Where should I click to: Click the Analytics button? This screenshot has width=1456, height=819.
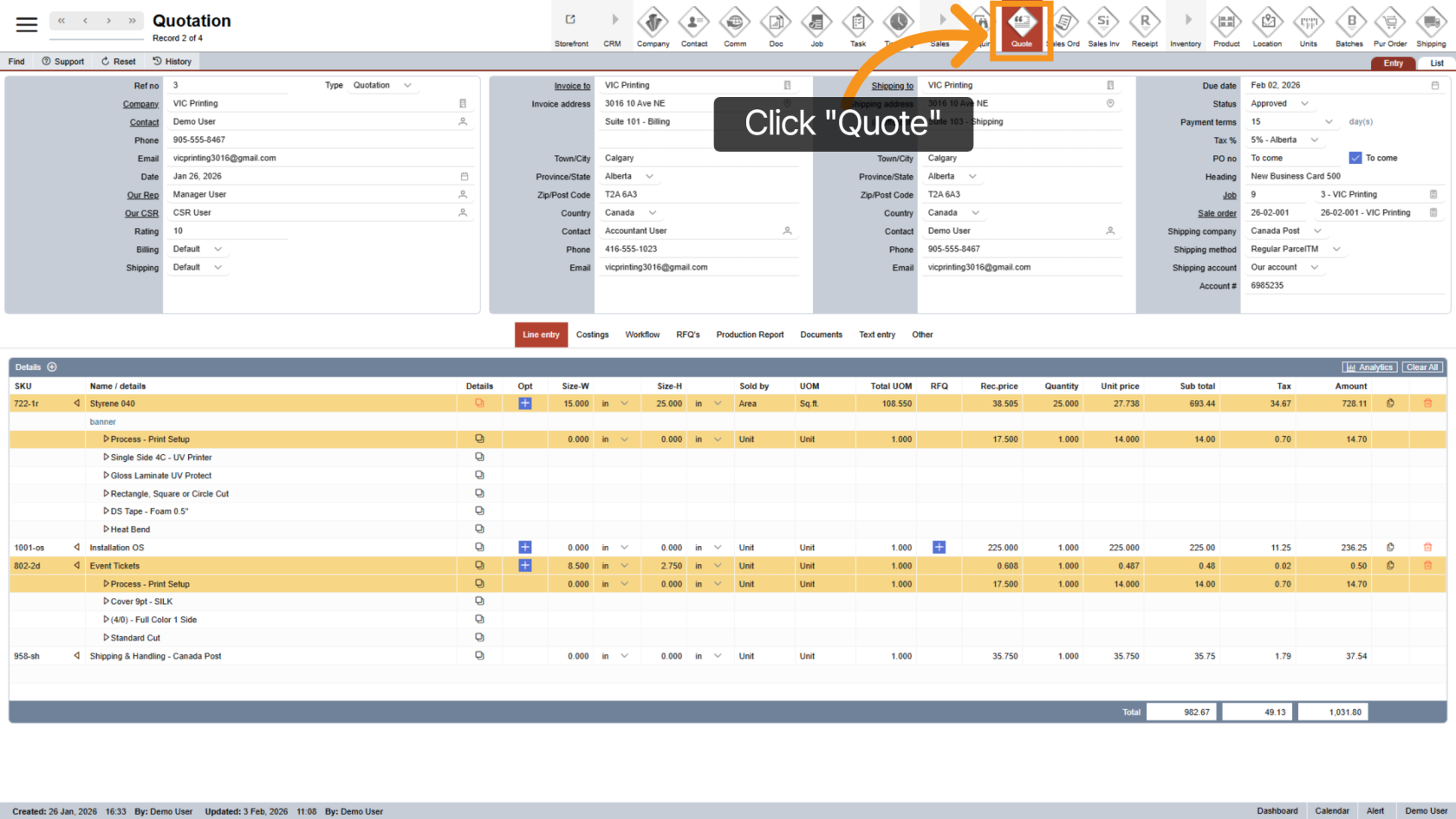coord(1369,367)
